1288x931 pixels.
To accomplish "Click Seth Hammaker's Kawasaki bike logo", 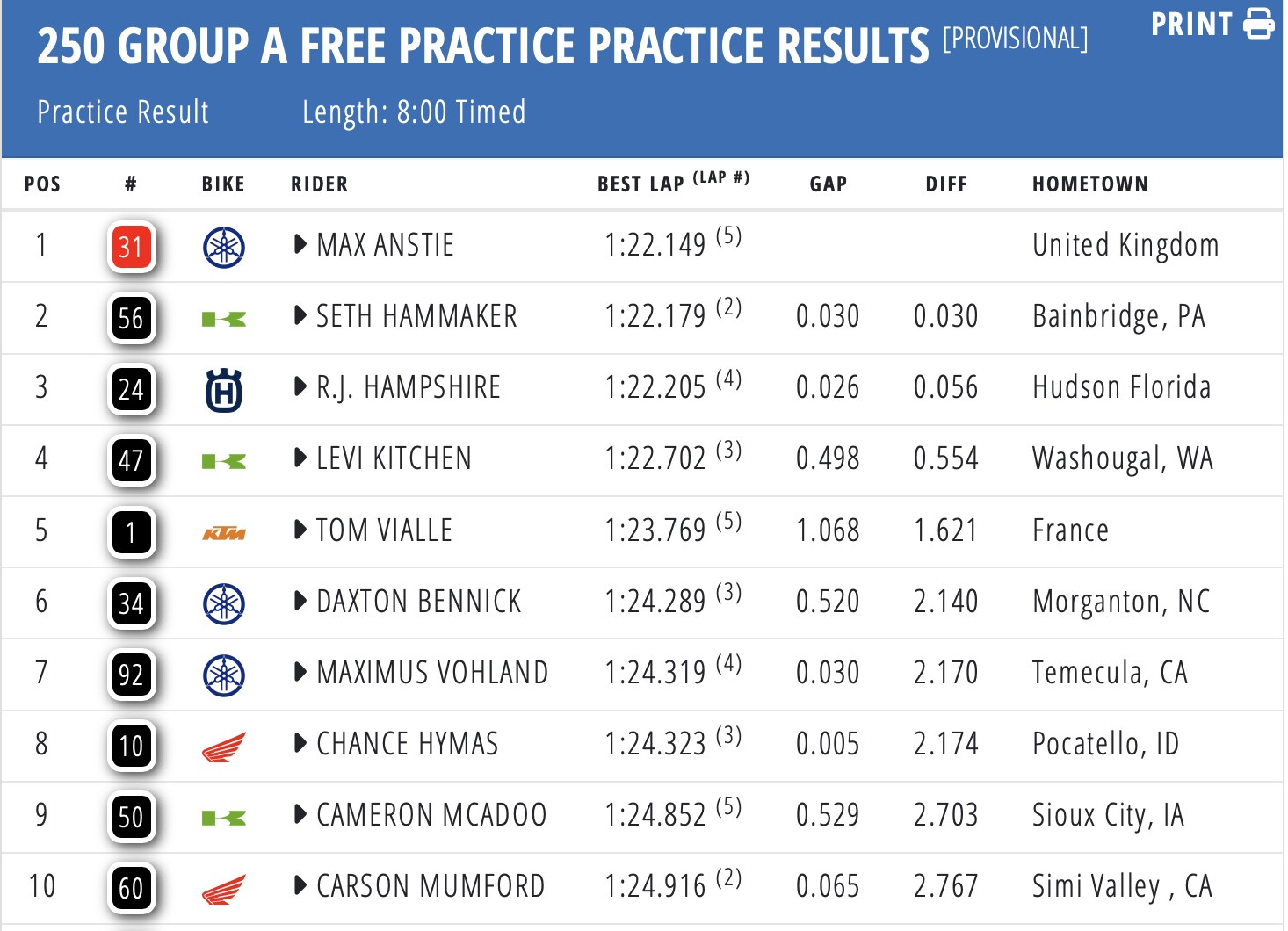I will [x=224, y=319].
